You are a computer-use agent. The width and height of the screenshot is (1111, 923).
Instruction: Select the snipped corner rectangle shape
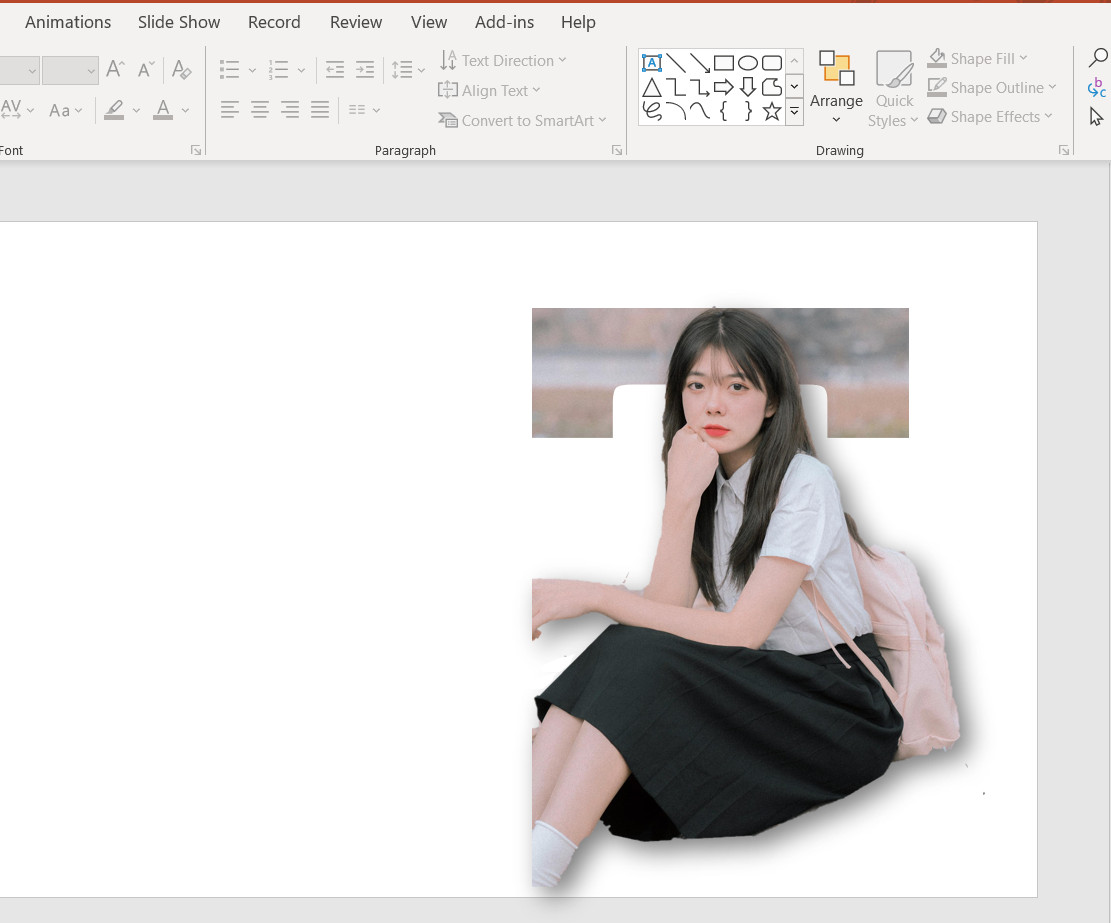[772, 87]
